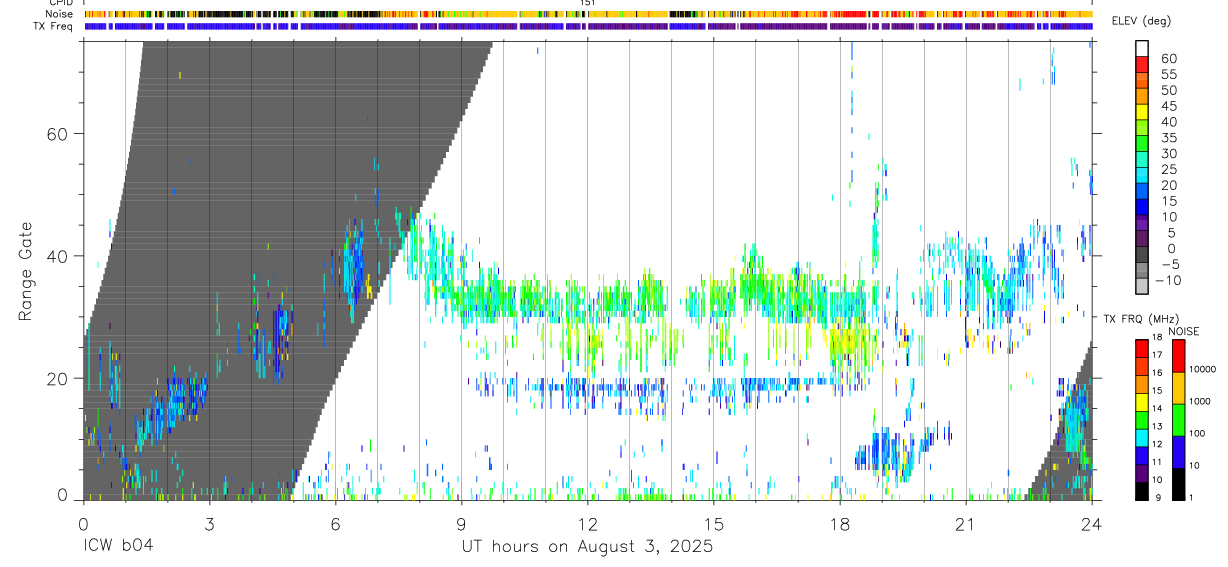
Task: Click the Noise color strip above plot
Action: (x=588, y=14)
